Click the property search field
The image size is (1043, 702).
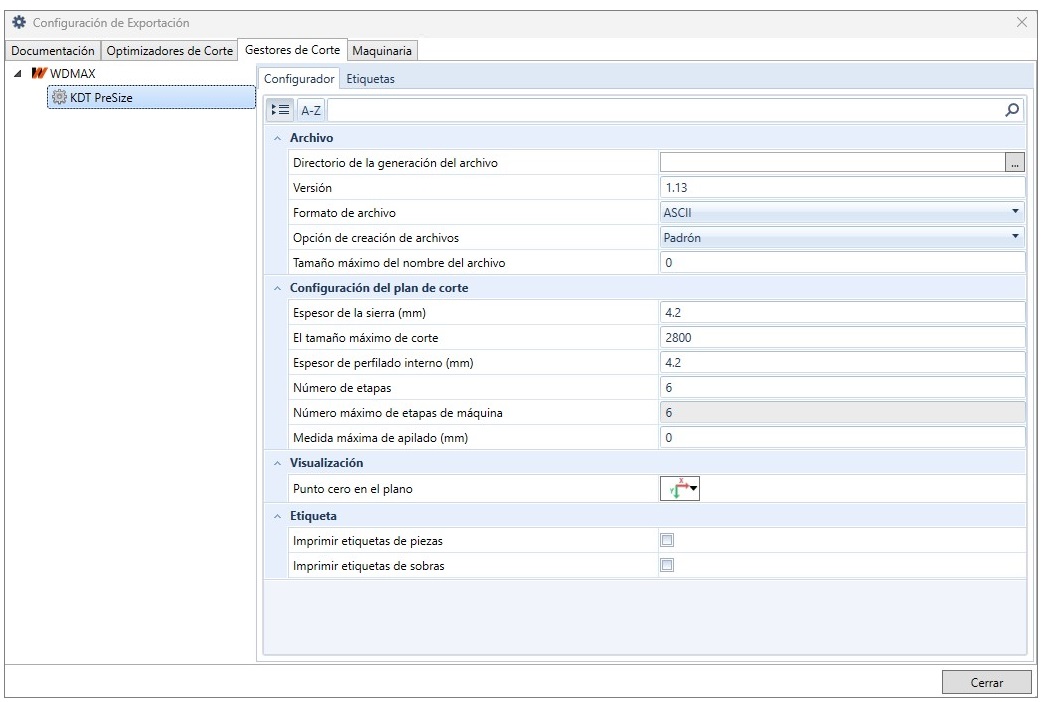coord(665,110)
